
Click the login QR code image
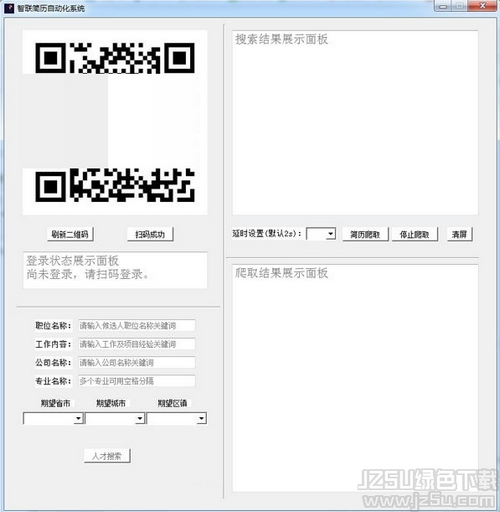[115, 122]
